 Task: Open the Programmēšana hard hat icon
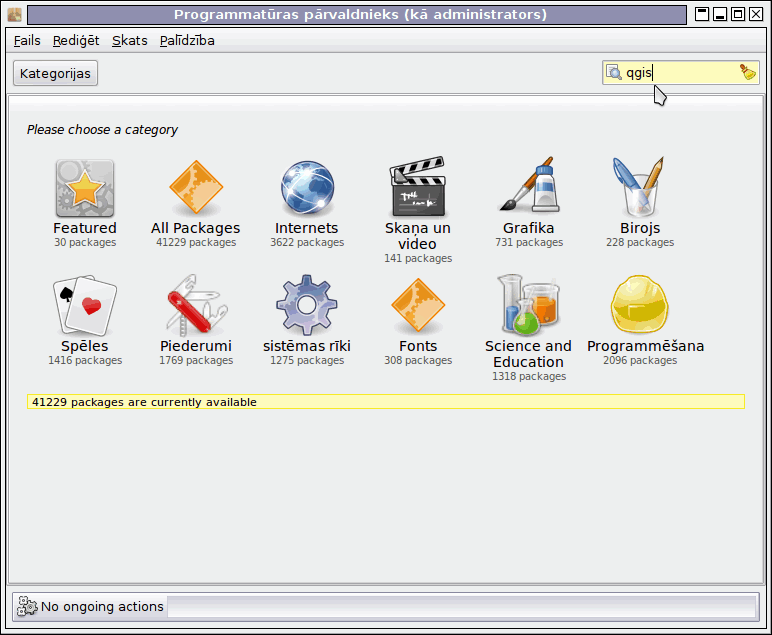pyautogui.click(x=639, y=304)
